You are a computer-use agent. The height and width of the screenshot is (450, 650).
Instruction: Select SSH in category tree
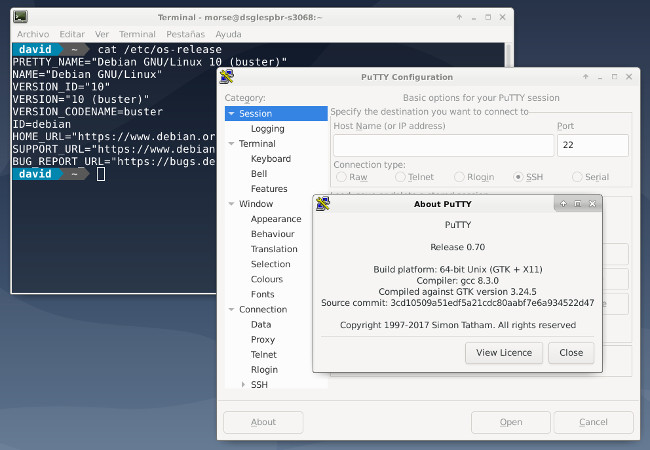coord(259,385)
